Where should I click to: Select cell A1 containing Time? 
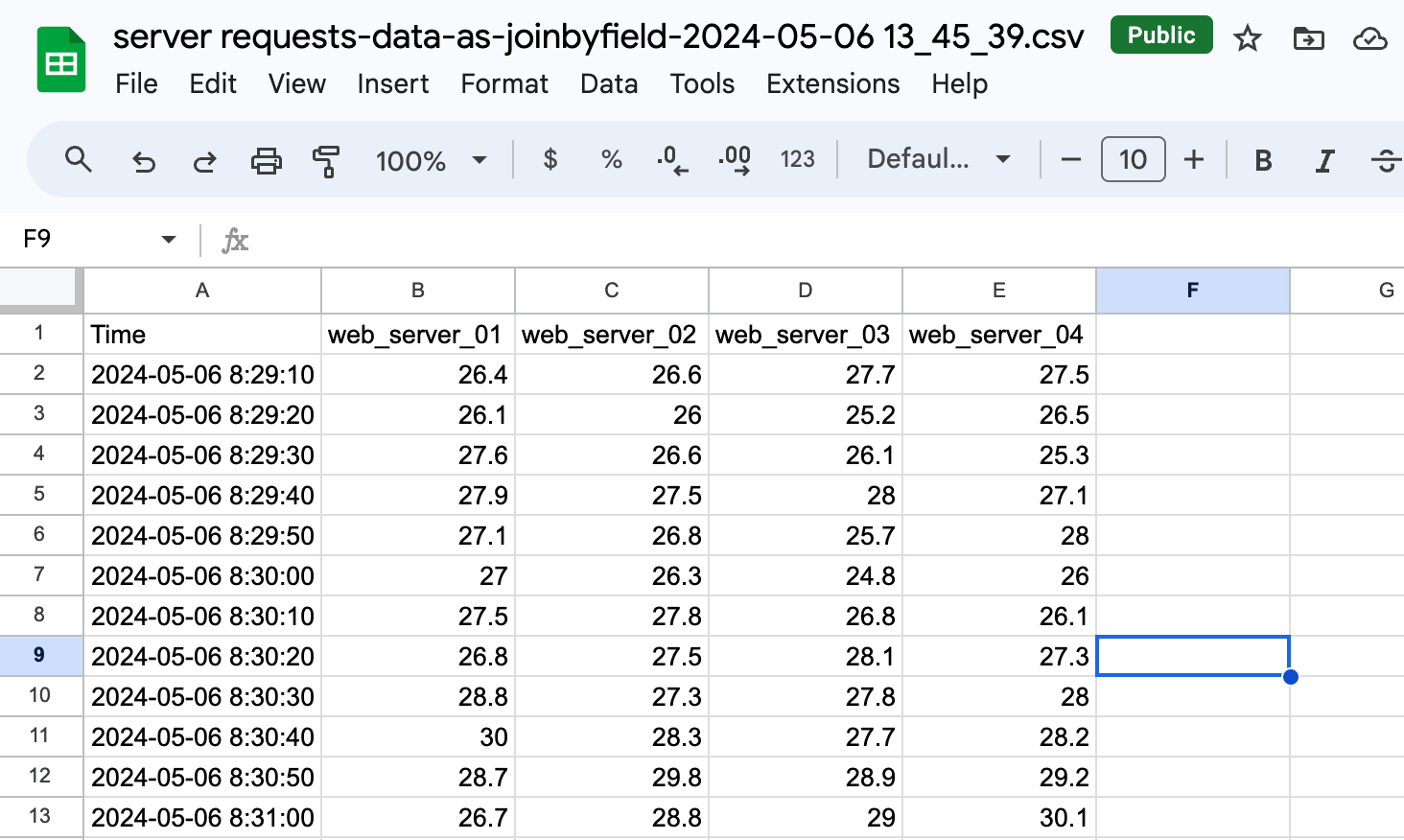click(201, 334)
